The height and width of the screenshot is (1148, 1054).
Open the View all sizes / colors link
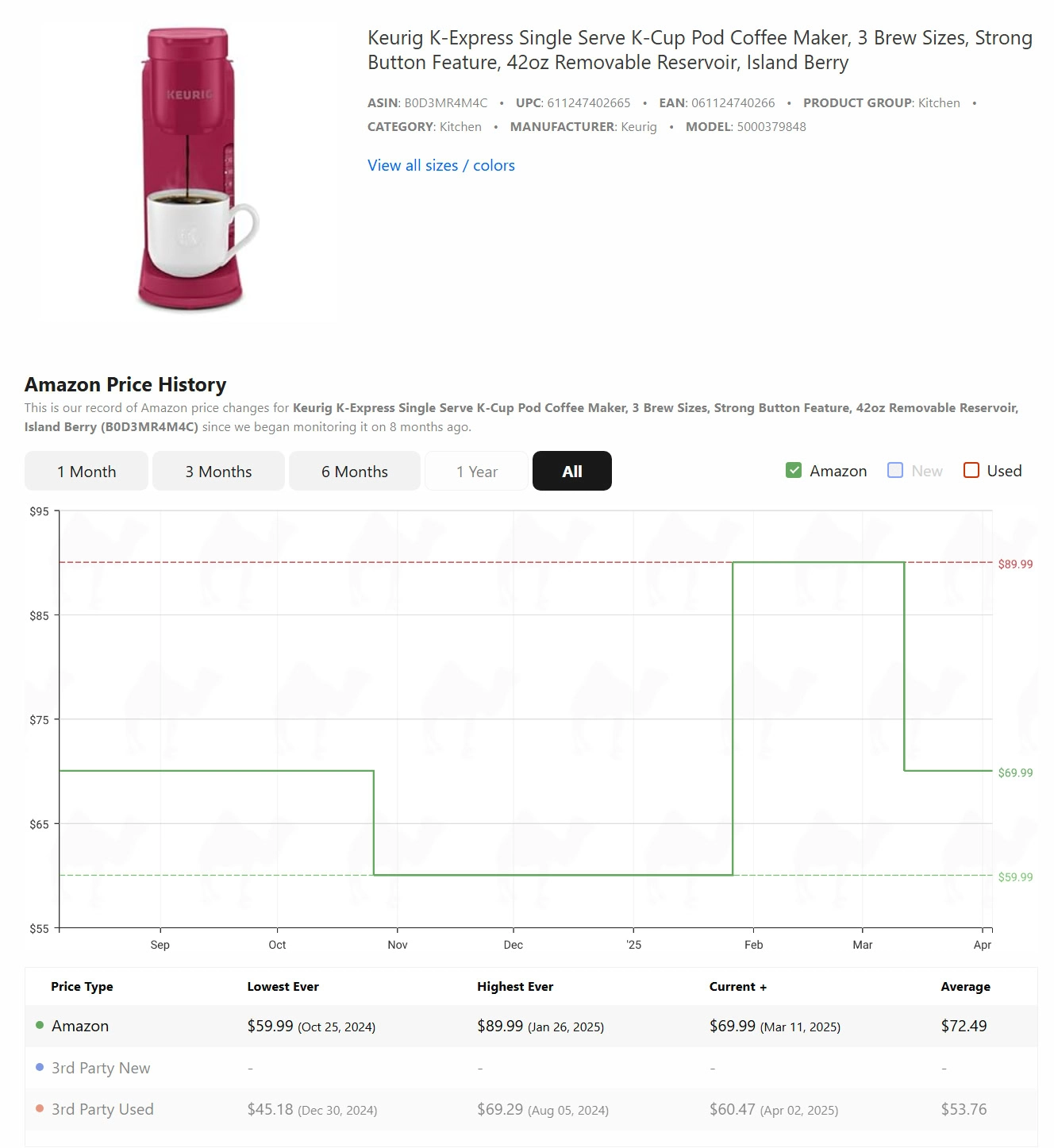pyautogui.click(x=440, y=165)
